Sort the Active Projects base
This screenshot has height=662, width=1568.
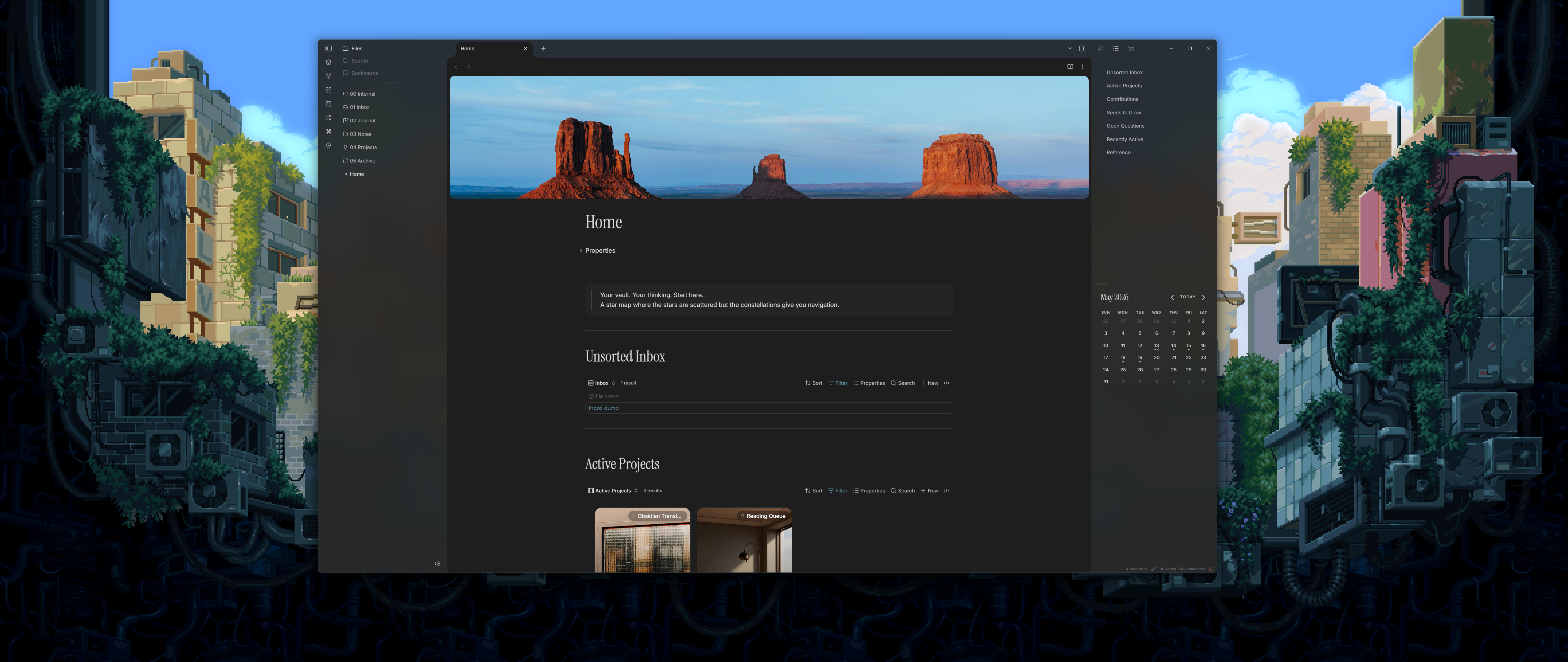[813, 491]
